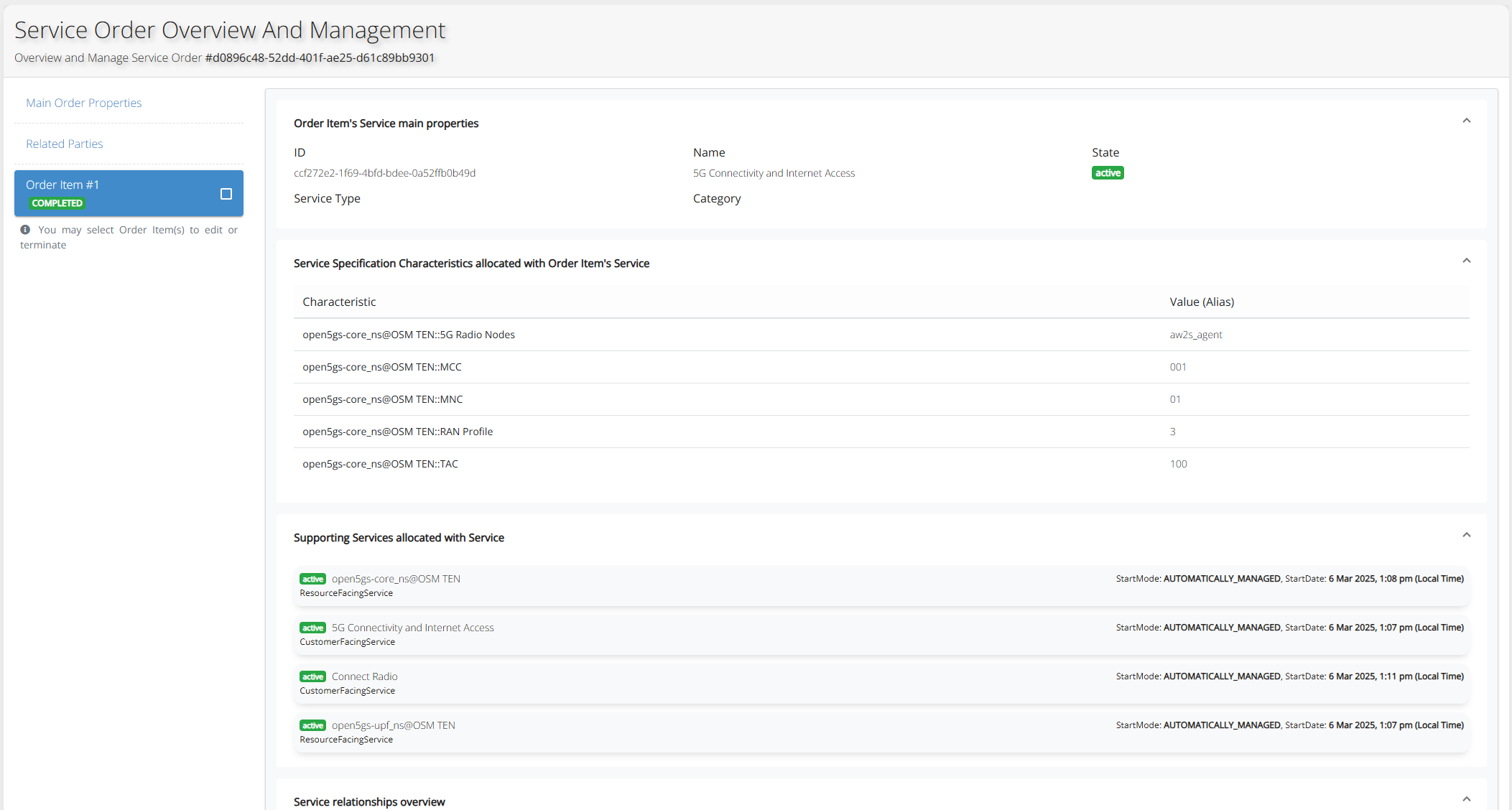This screenshot has height=810, width=1512.
Task: Open 5G Connectivity and Internet Access supporting service
Action: [413, 628]
